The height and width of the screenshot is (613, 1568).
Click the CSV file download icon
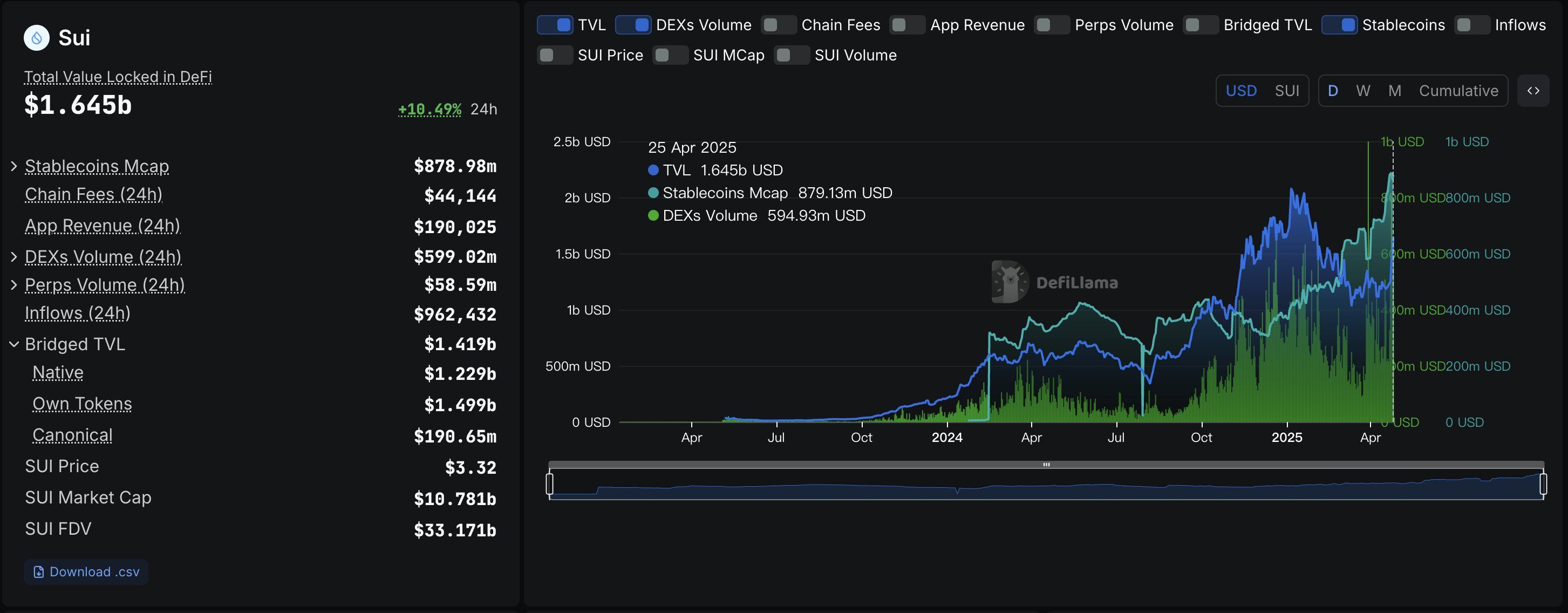pyautogui.click(x=38, y=572)
